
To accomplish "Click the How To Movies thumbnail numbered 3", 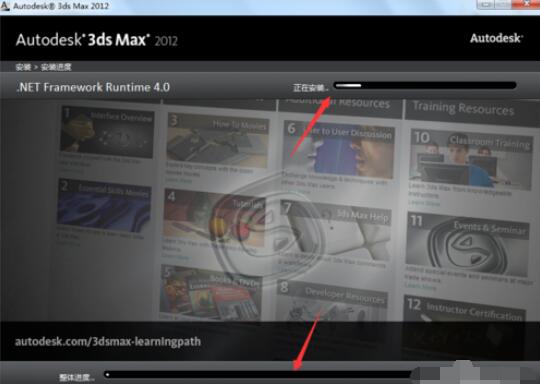I will click(x=218, y=140).
